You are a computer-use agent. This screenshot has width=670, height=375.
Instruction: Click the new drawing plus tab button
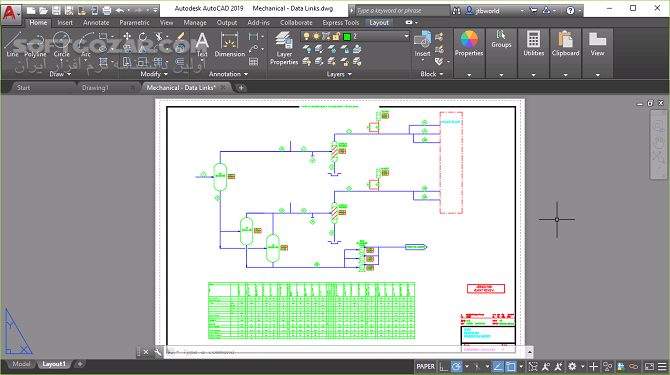point(241,88)
